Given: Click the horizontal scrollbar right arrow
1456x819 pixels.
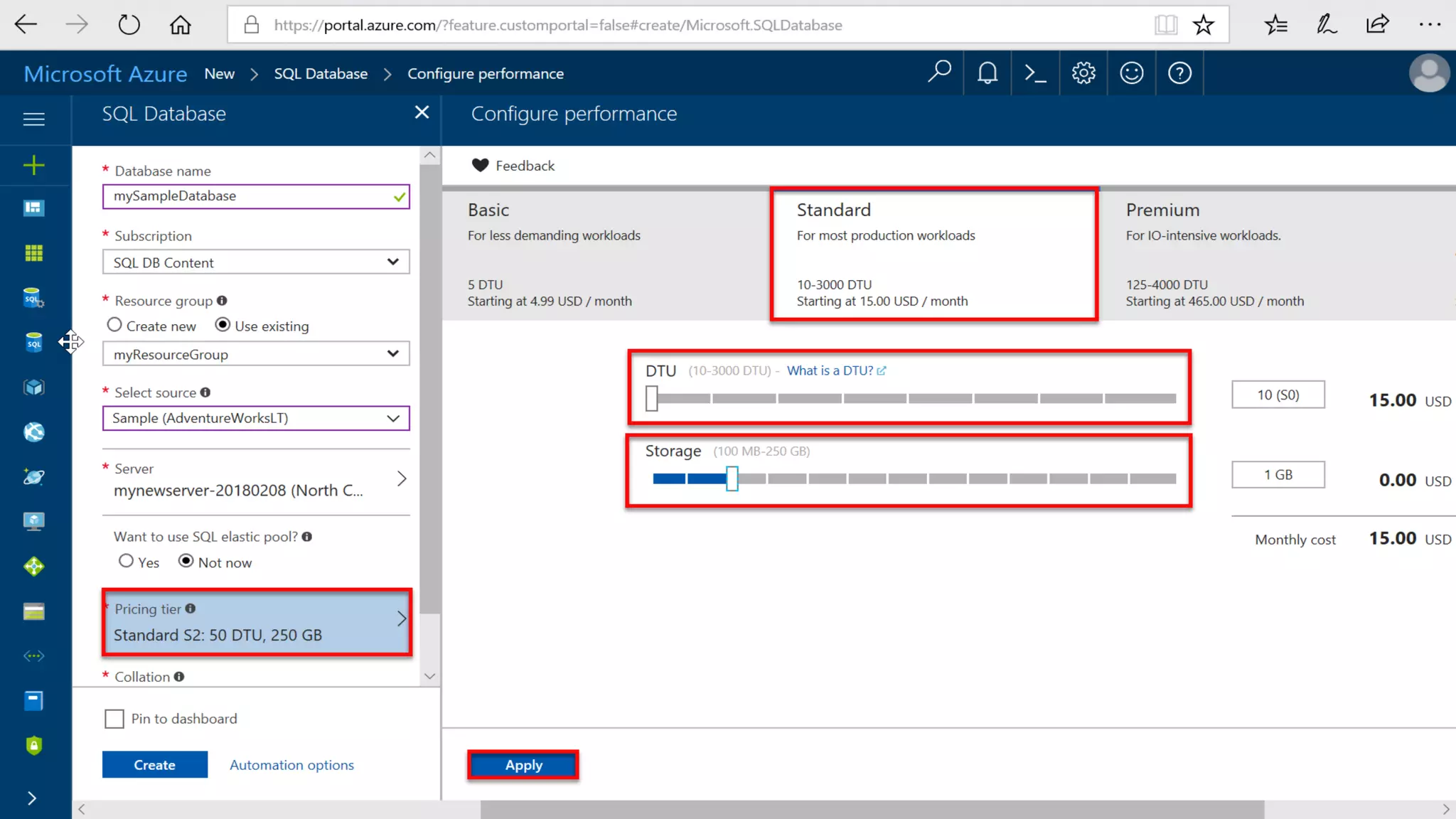Looking at the screenshot, I should 1446,809.
